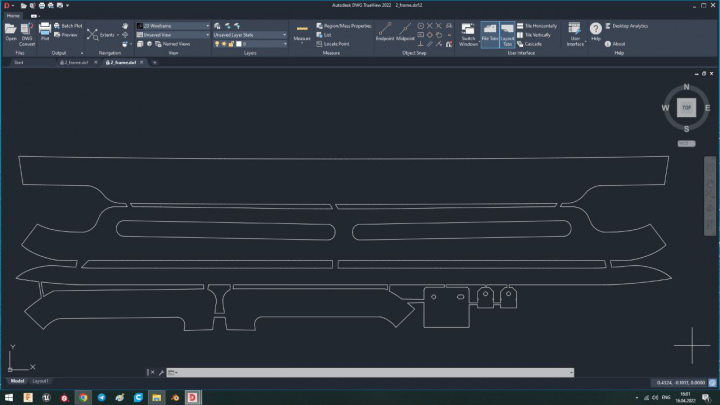
Task: Open plot Preview
Action: pos(66,35)
